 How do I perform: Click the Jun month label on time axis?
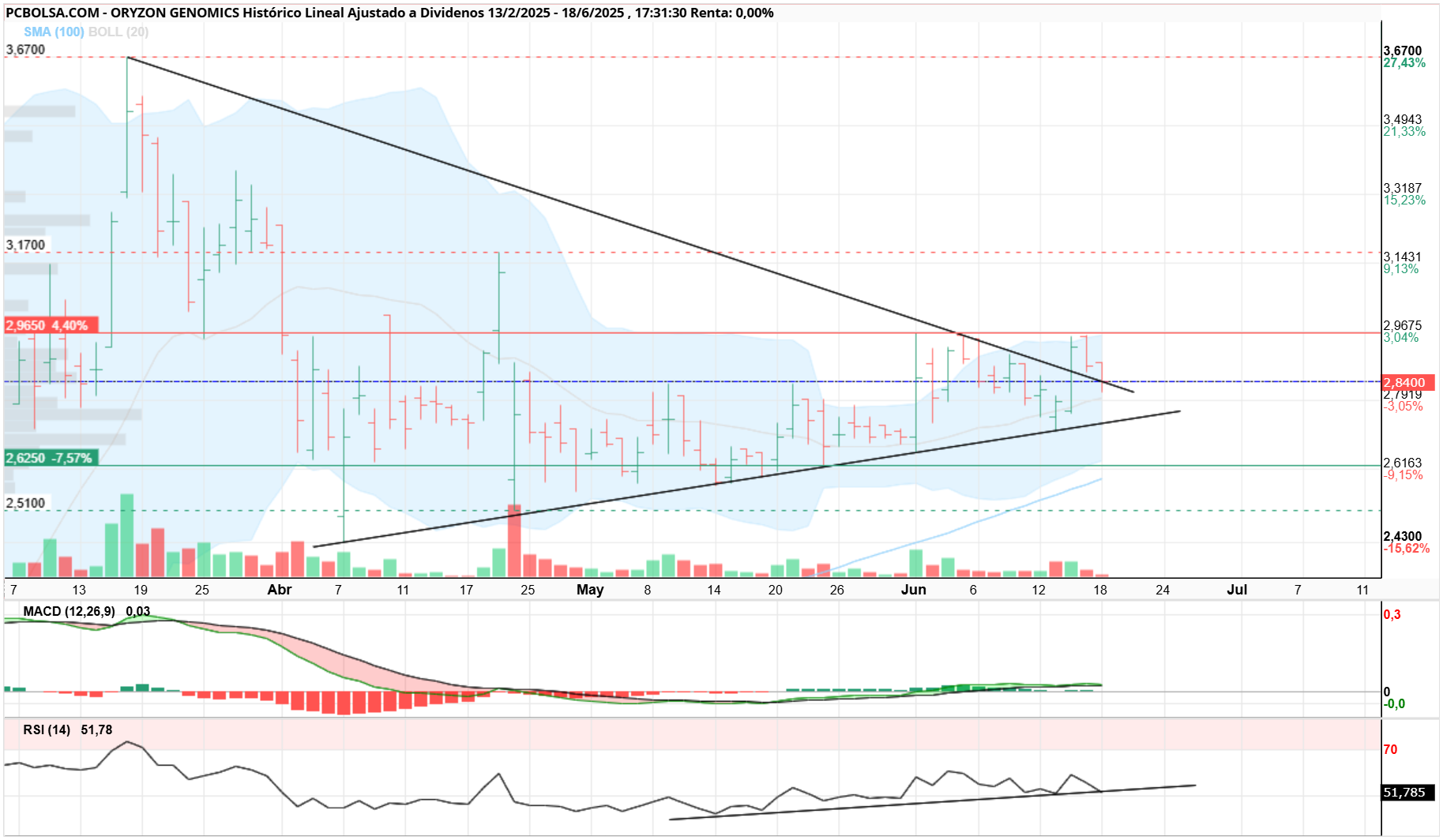tap(914, 590)
